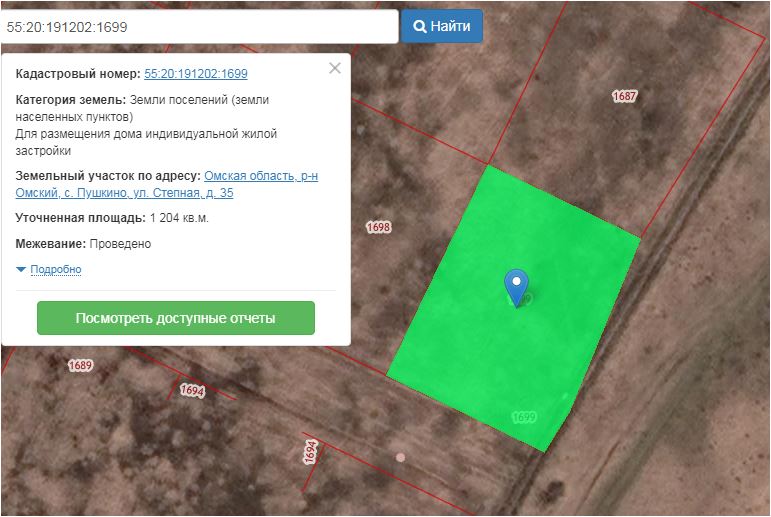Screen dimensions: 771x517
Task: Click the parcel label 1698
Action: [x=379, y=227]
